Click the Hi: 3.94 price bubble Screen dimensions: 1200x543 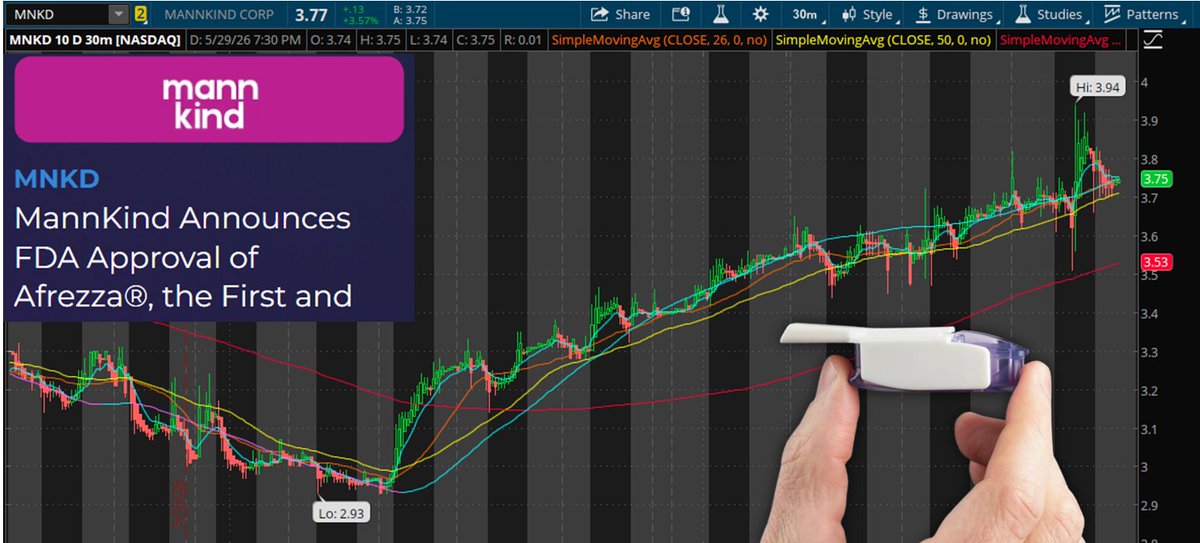click(x=1099, y=87)
